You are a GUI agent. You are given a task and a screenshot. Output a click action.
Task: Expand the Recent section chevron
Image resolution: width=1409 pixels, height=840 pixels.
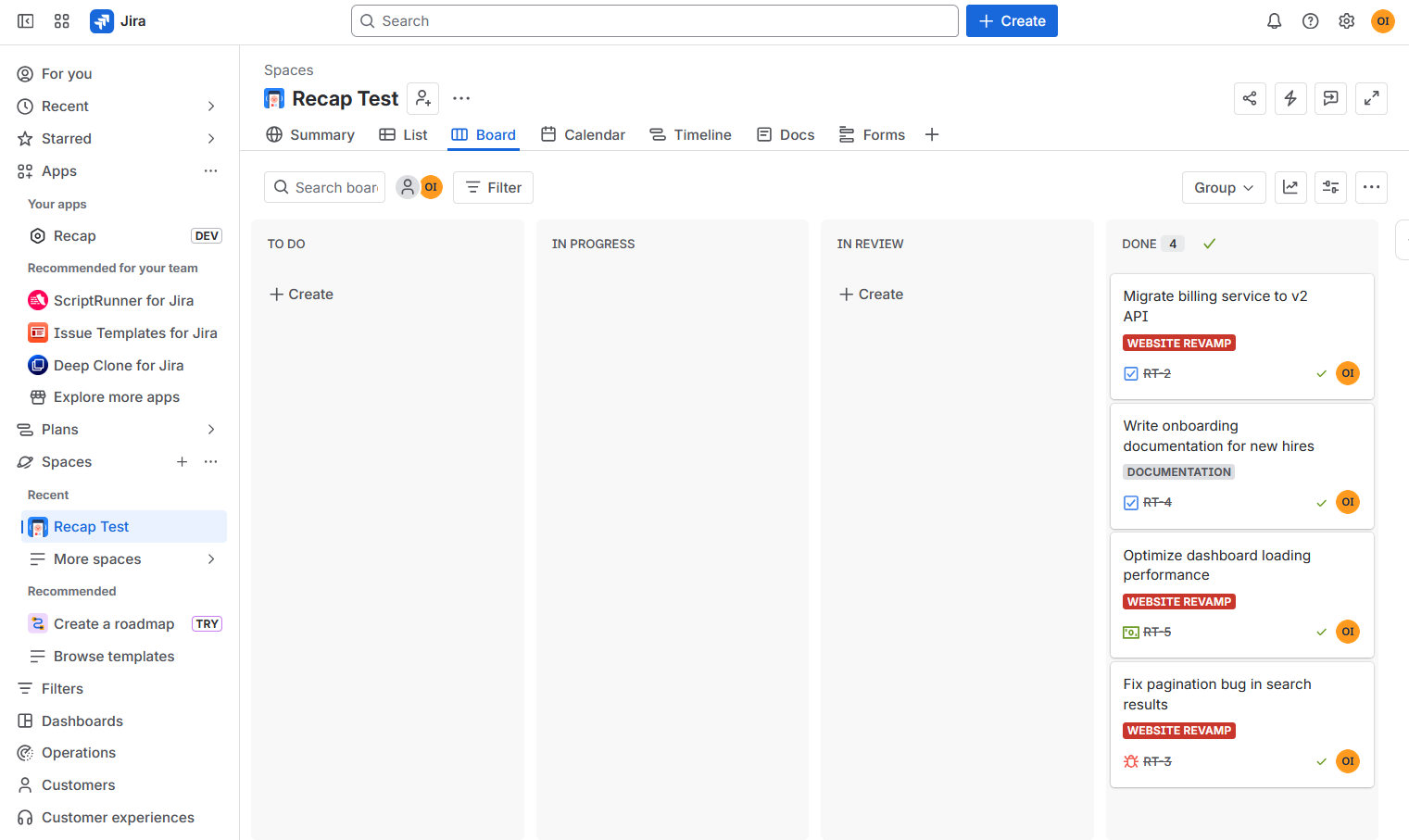coord(211,107)
